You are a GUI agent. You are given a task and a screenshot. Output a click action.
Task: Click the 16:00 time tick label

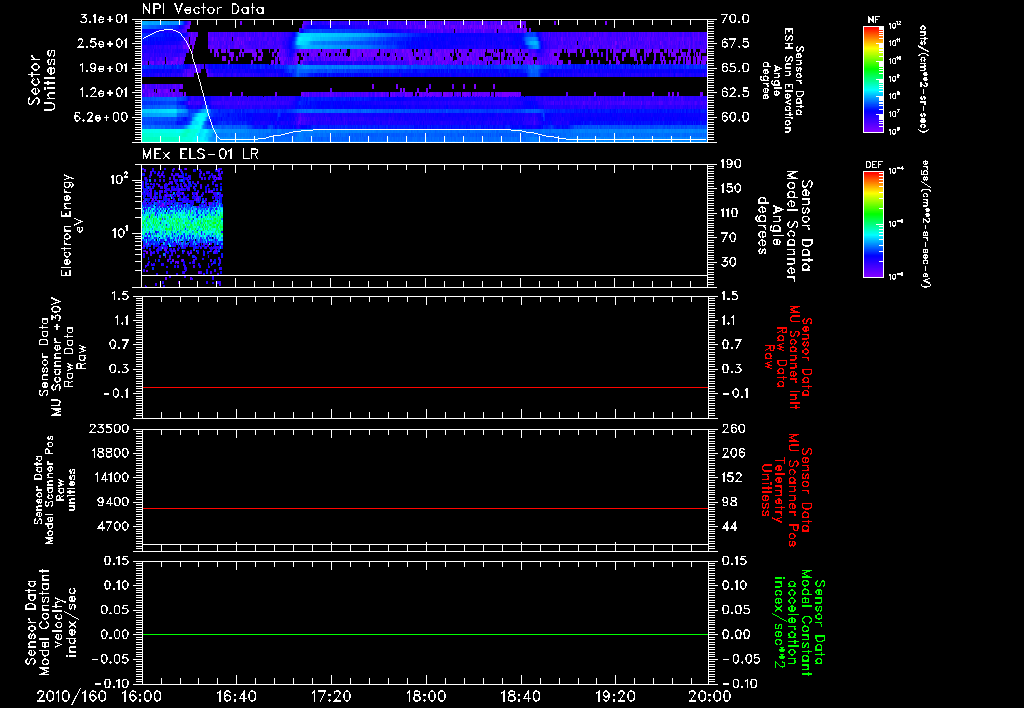[x=142, y=696]
